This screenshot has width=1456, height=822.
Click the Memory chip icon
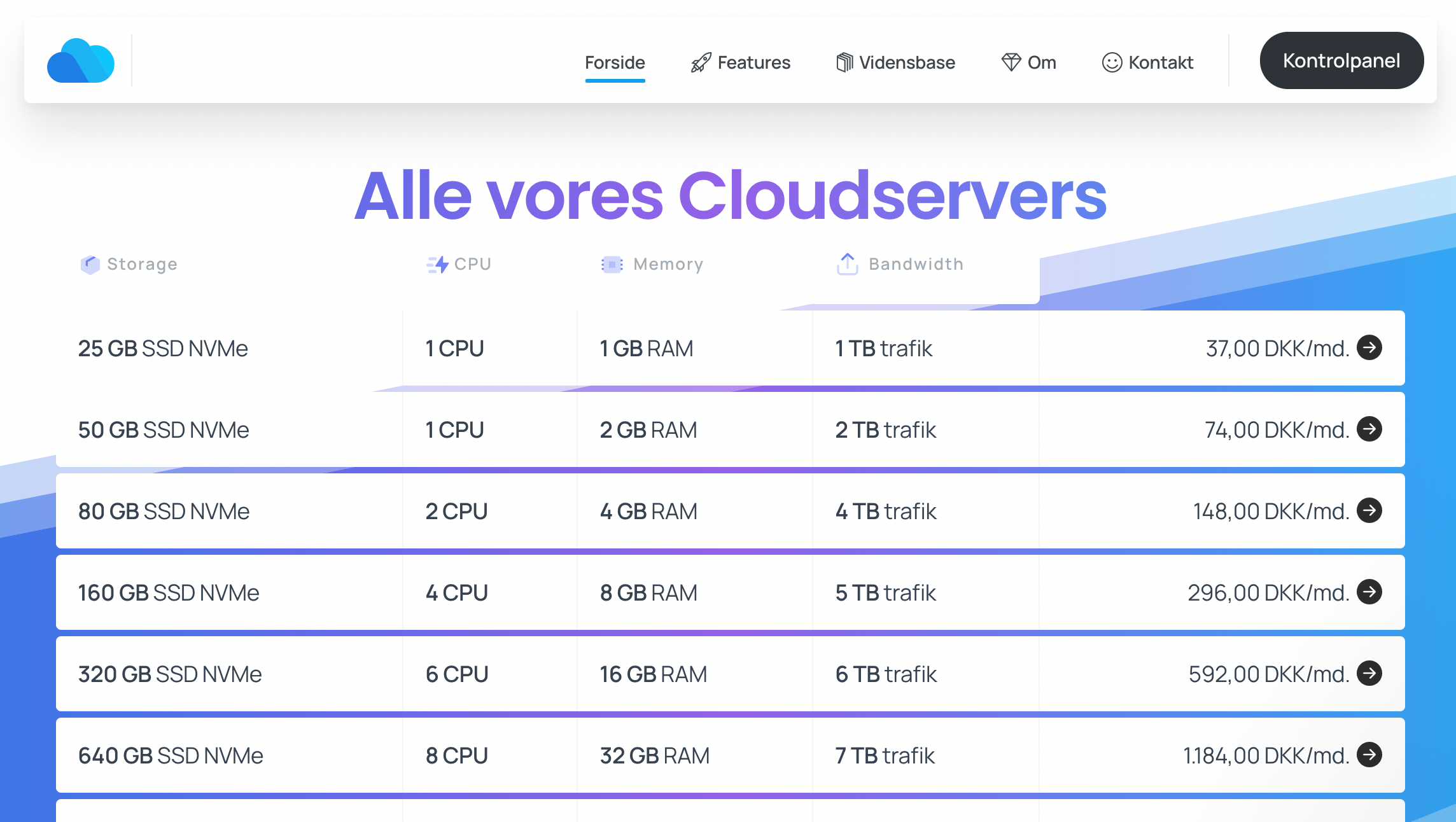point(612,264)
